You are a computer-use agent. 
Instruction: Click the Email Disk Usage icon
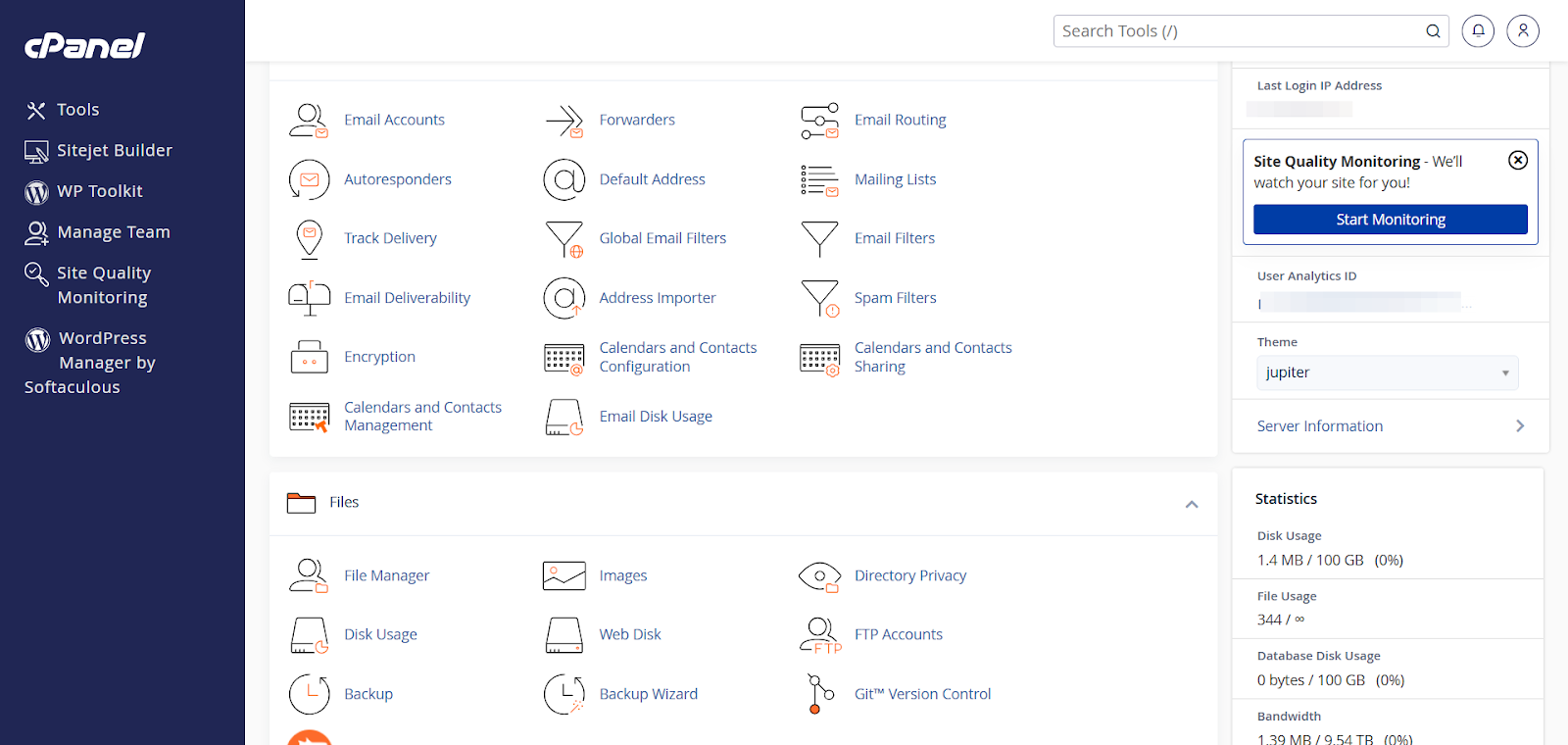(x=564, y=417)
